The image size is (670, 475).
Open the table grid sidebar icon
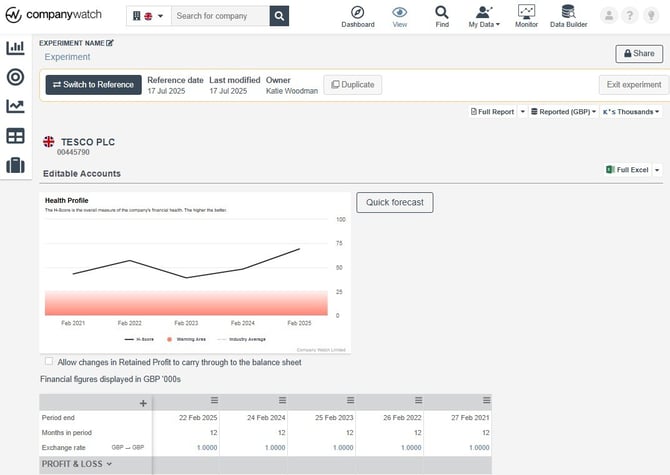[15, 136]
